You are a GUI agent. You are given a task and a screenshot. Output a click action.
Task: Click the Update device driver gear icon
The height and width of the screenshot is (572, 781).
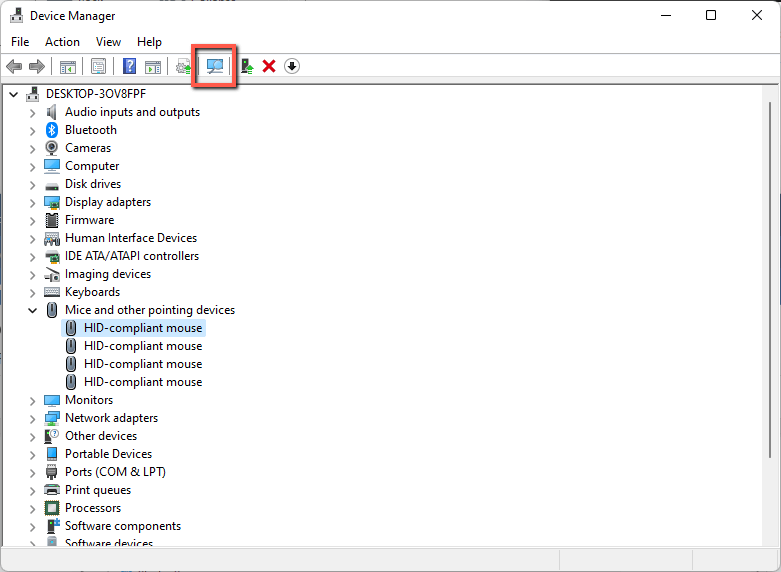[183, 66]
